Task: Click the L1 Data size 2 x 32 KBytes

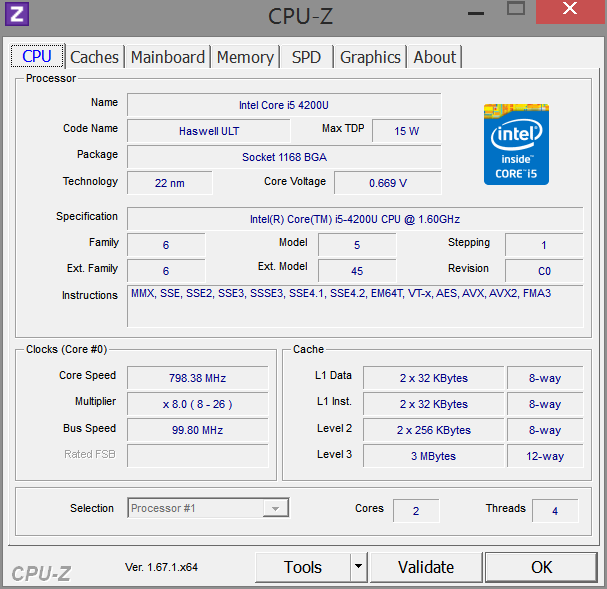Action: pos(434,378)
